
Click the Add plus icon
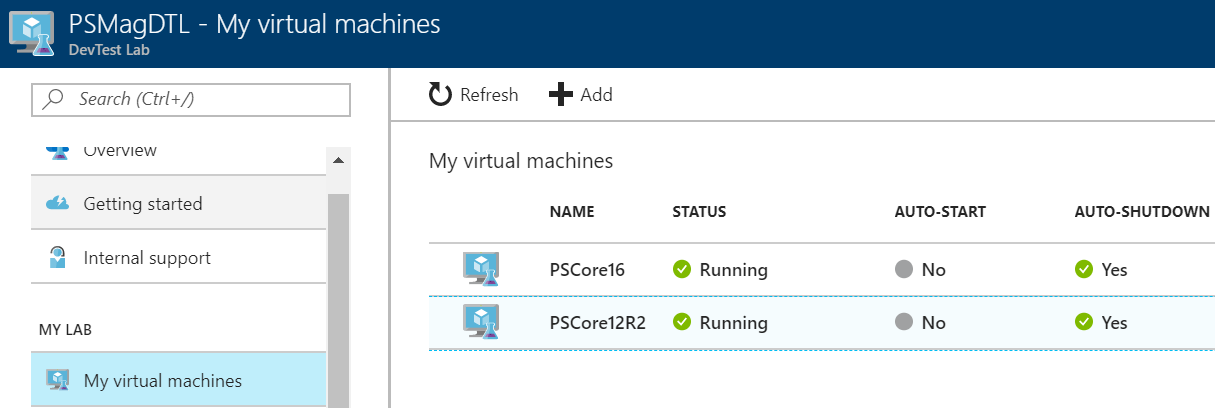[561, 95]
